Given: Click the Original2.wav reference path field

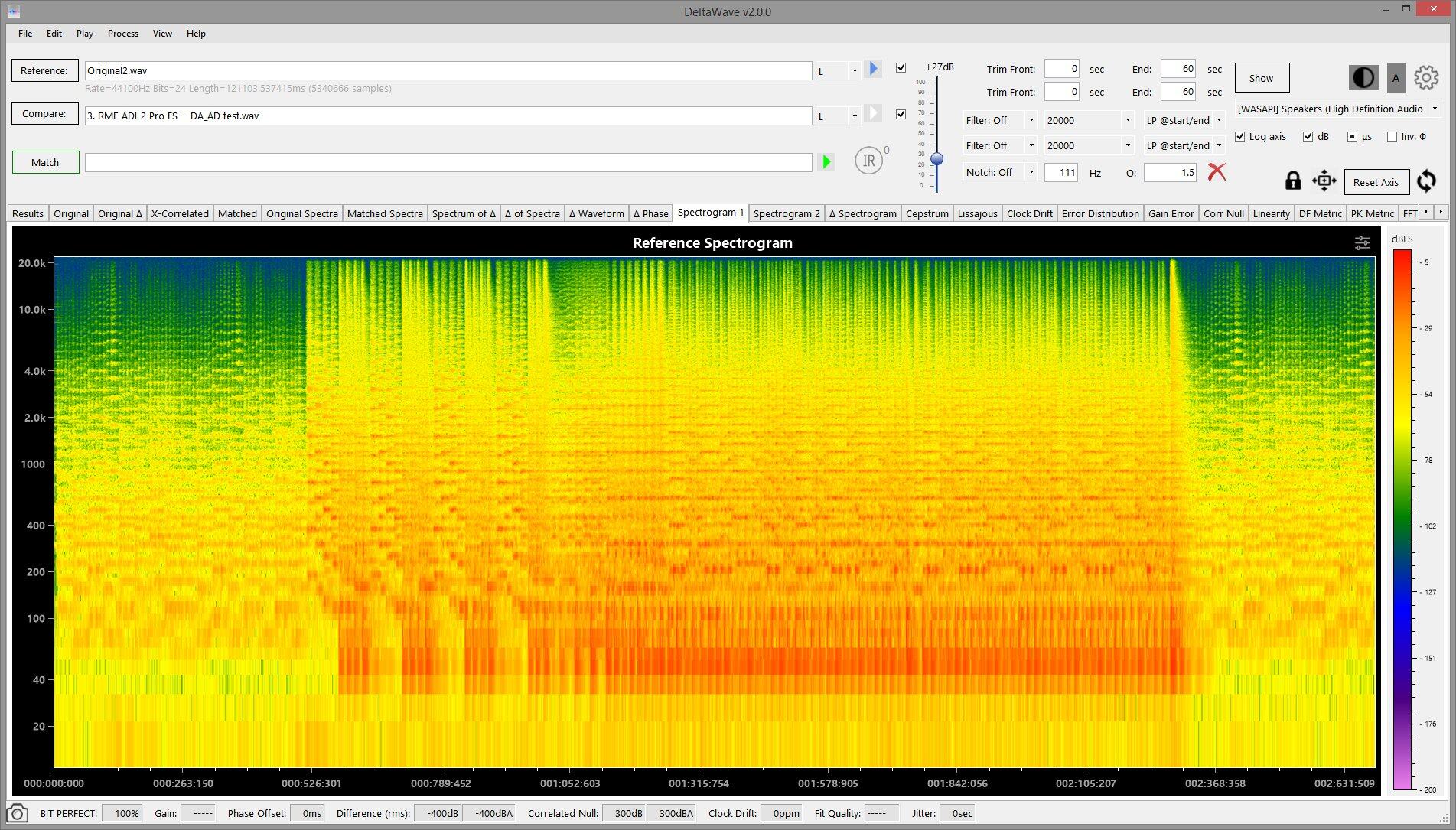Looking at the screenshot, I should (x=448, y=70).
